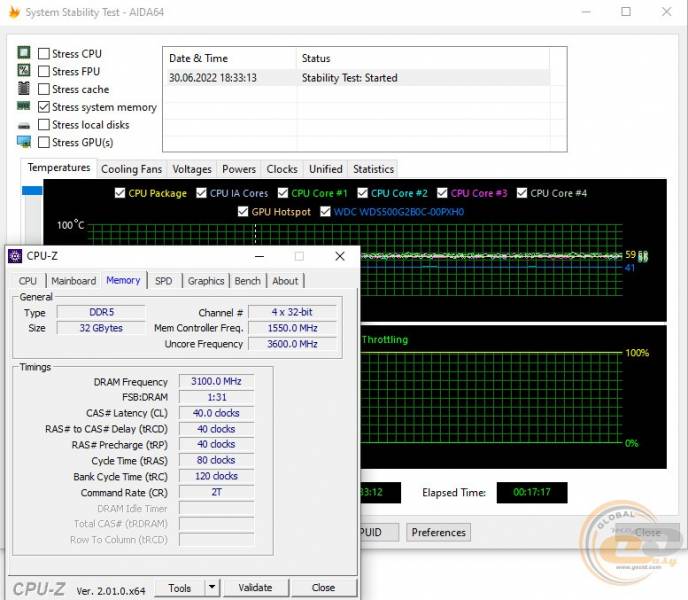This screenshot has width=688, height=600.
Task: Select the Stability Test: Started log row
Action: click(358, 78)
